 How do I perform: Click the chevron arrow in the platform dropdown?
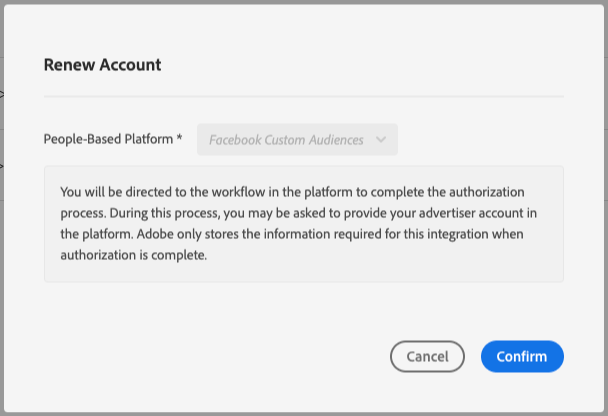click(x=381, y=140)
